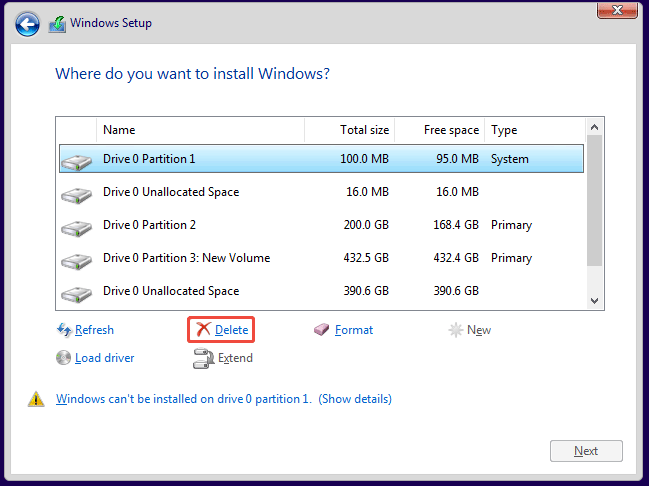Click the scroll up arrow of the partition list
The image size is (649, 486).
click(x=595, y=128)
